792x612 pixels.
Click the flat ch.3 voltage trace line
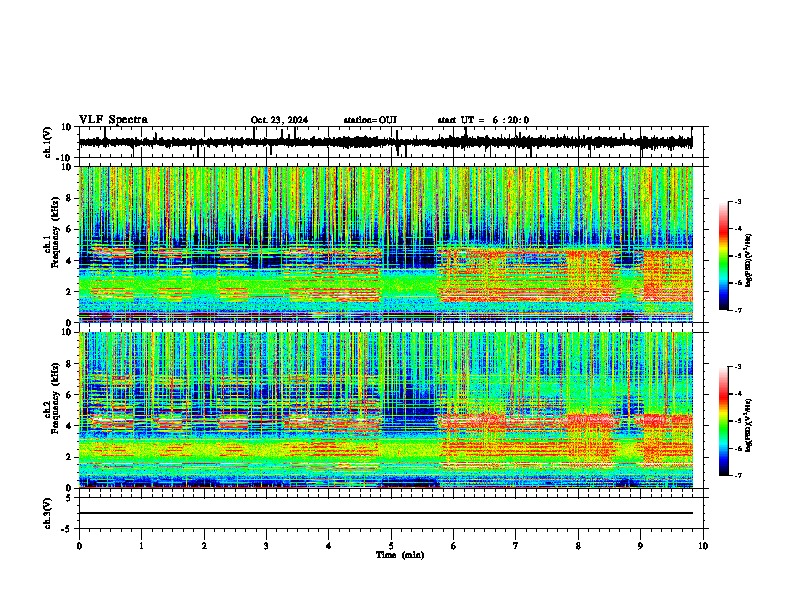coord(385,513)
